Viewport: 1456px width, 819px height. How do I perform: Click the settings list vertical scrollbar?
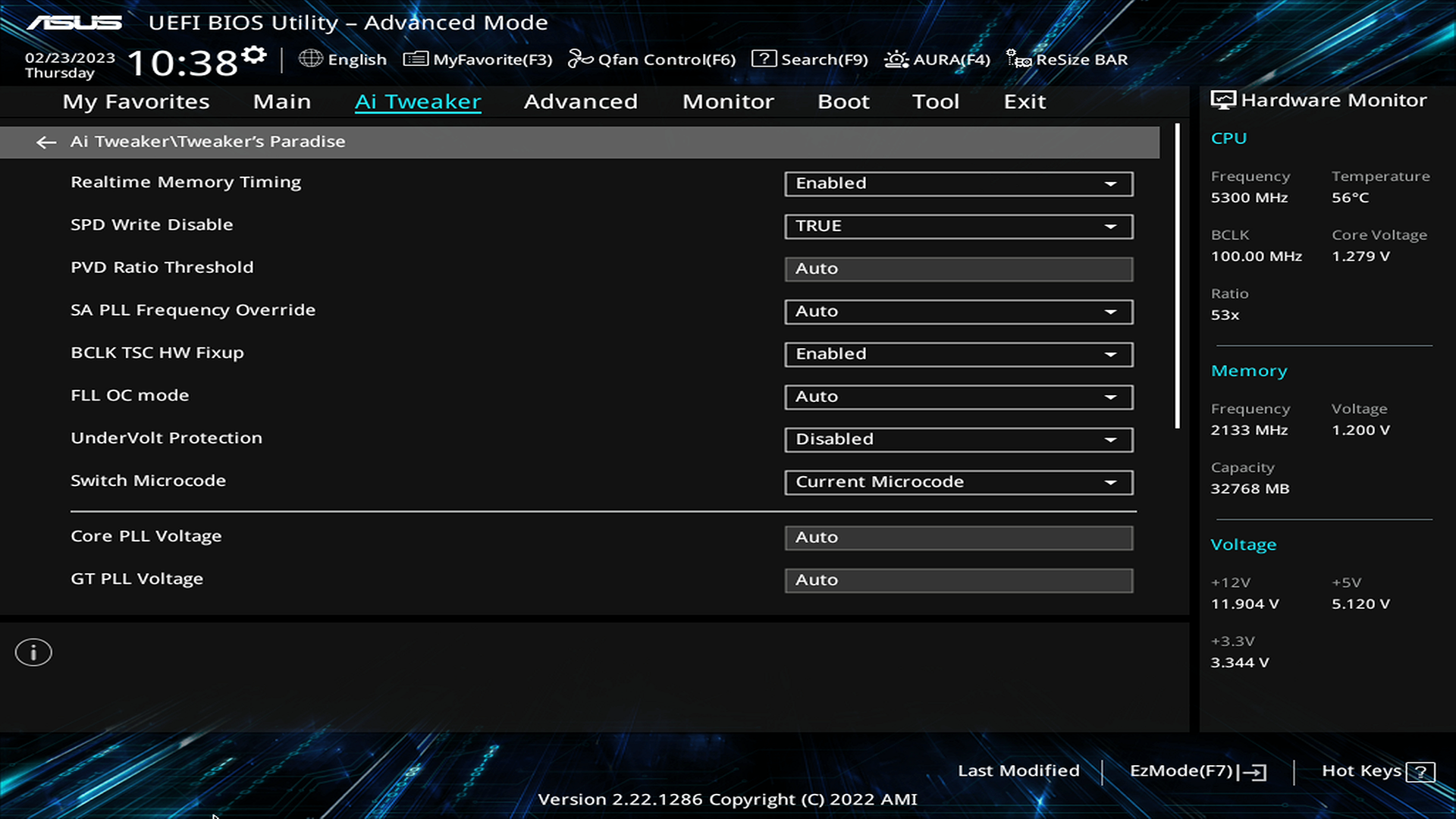[x=1178, y=277]
